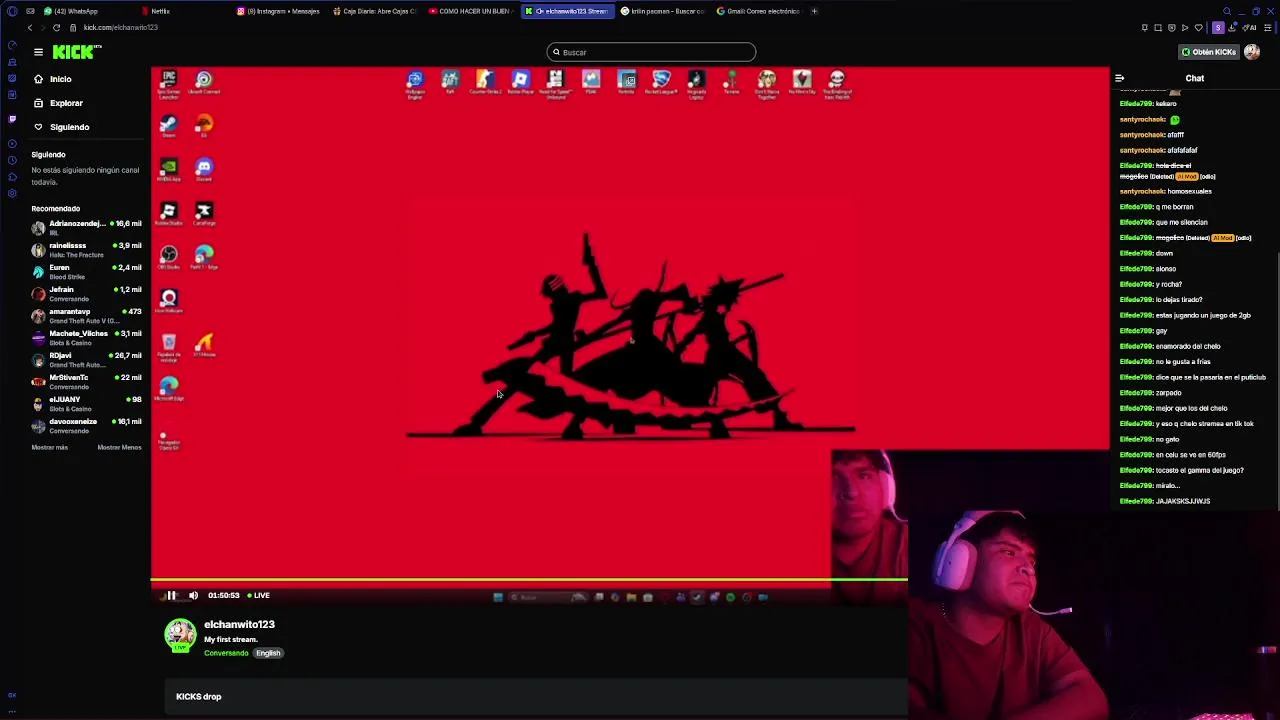The width and height of the screenshot is (1280, 720).
Task: Switch to Instagram Mensajes browser tab
Action: coord(280,11)
